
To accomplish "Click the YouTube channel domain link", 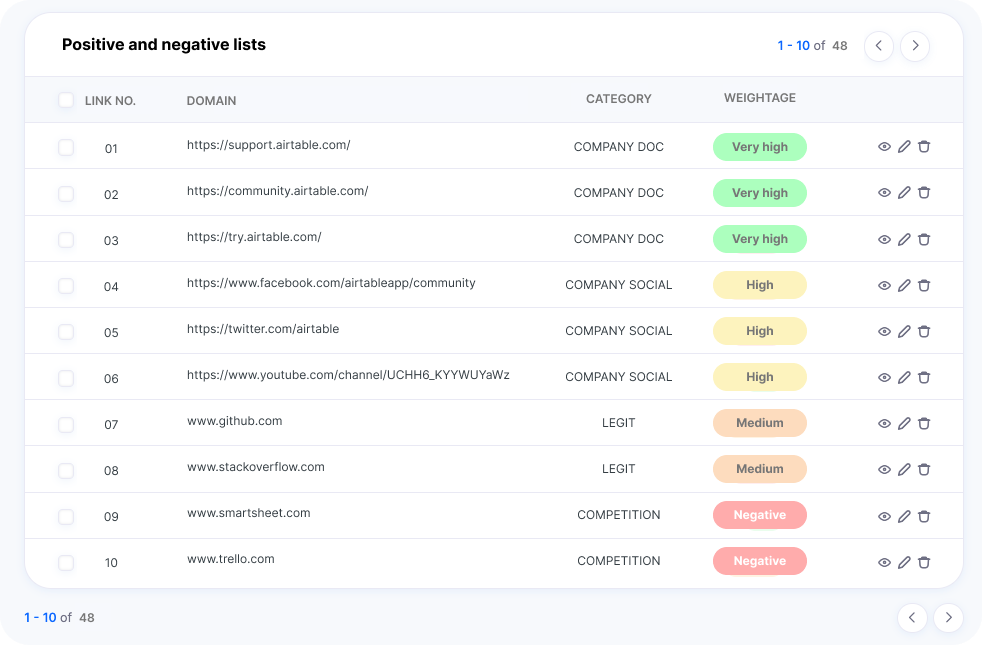I will point(348,375).
